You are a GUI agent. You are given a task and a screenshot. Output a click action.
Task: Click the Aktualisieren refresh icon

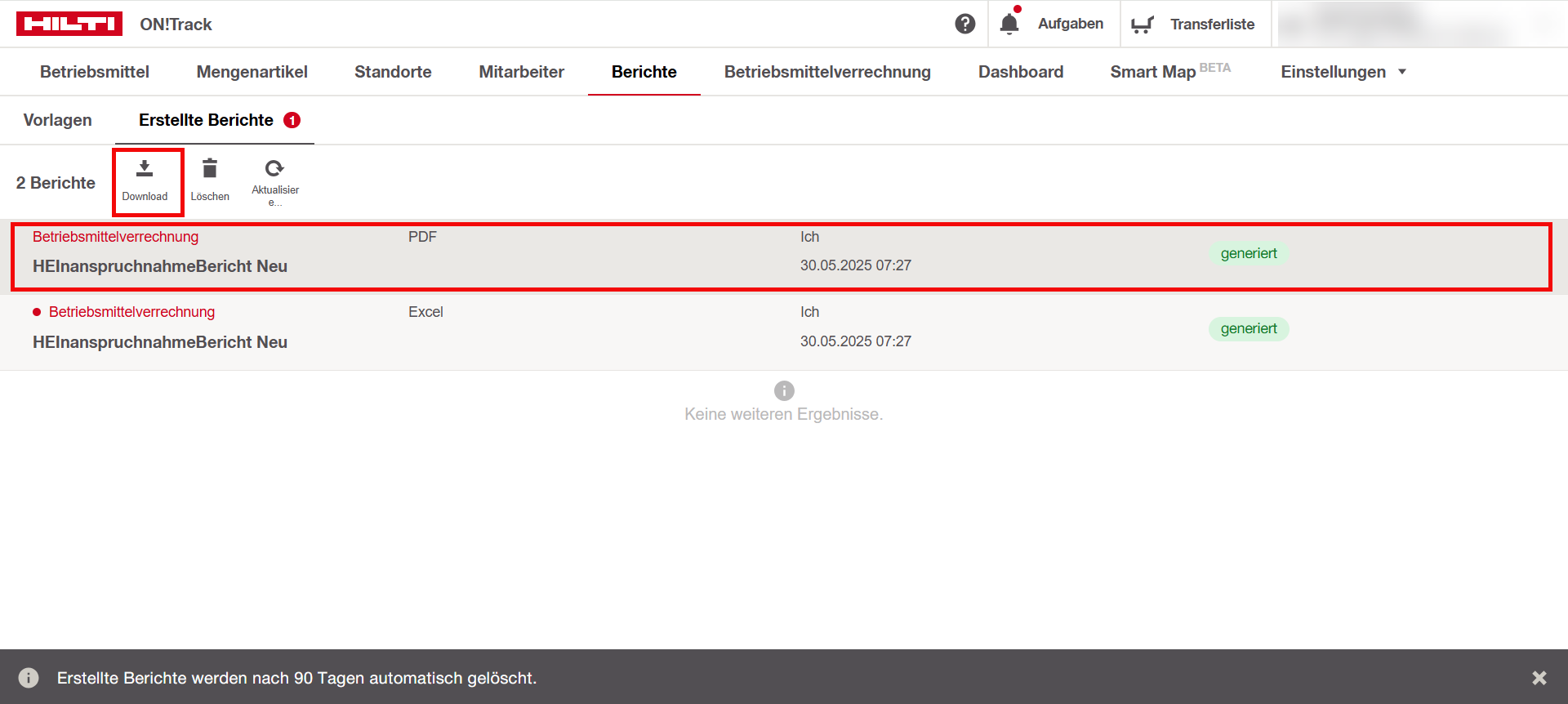274,168
